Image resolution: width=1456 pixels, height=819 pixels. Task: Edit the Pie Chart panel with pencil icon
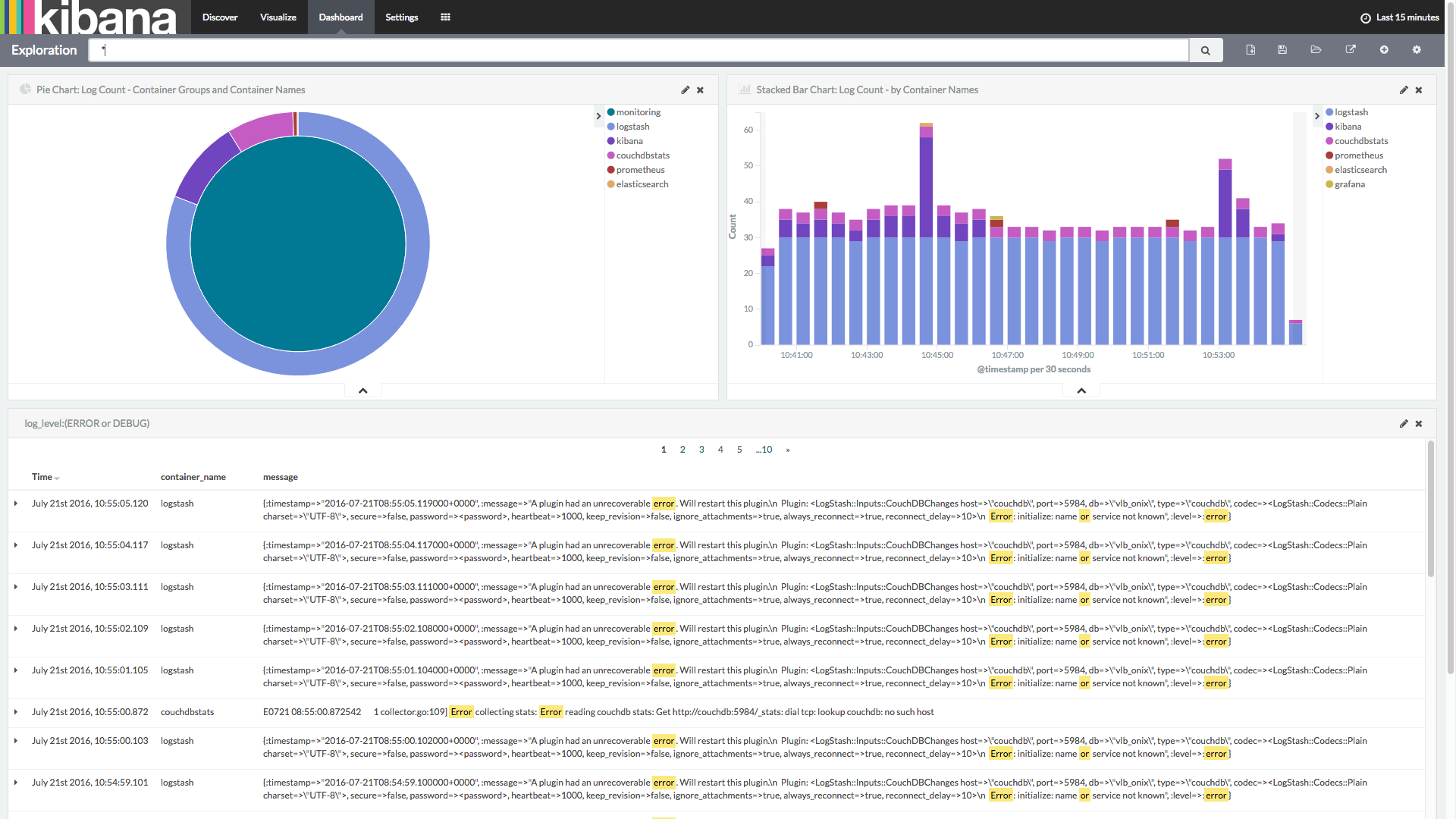[685, 90]
